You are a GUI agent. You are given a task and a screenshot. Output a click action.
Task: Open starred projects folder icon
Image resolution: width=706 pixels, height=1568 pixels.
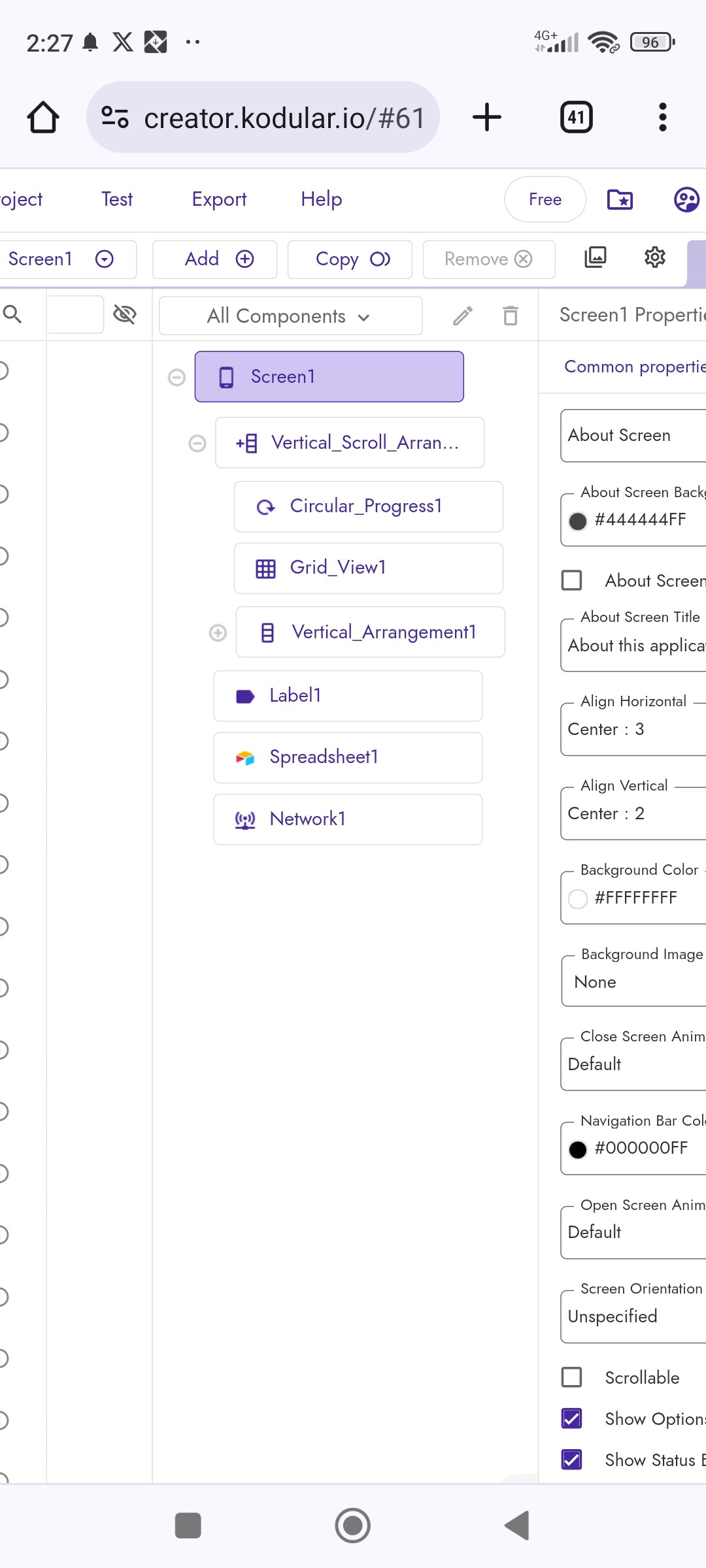[x=620, y=199]
